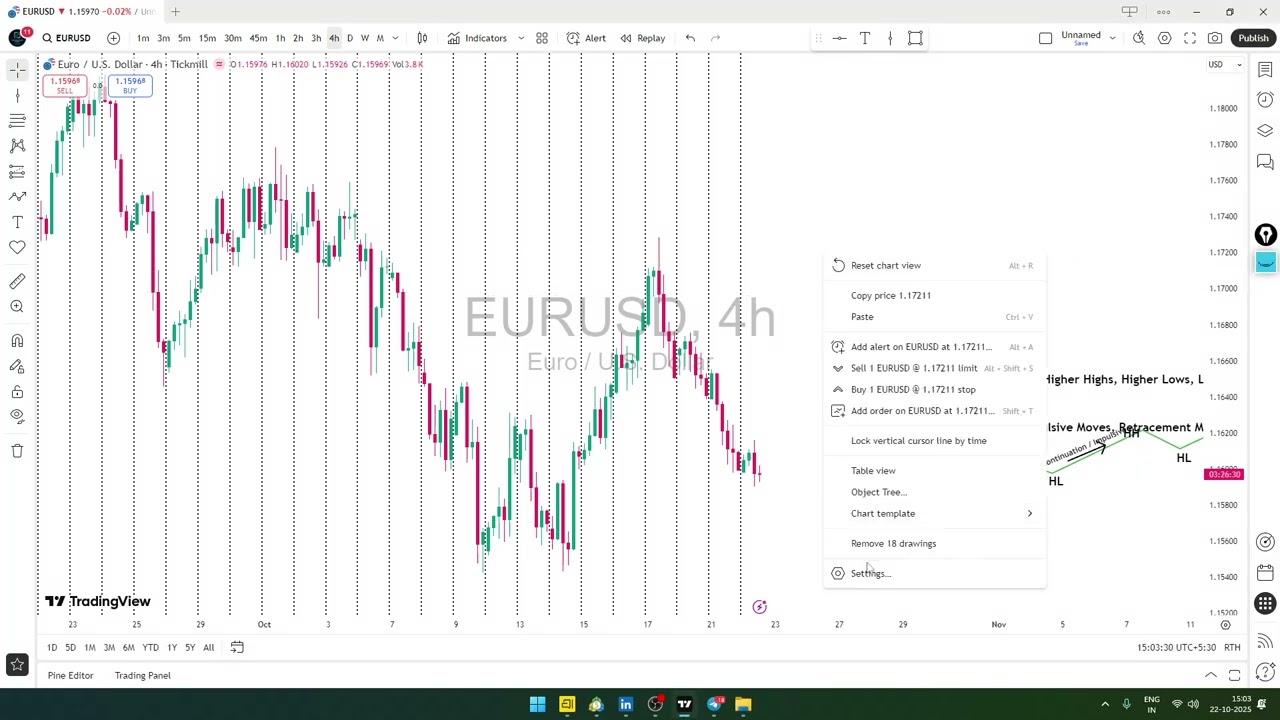This screenshot has height=720, width=1280.
Task: Set date range to All
Action: tap(209, 648)
